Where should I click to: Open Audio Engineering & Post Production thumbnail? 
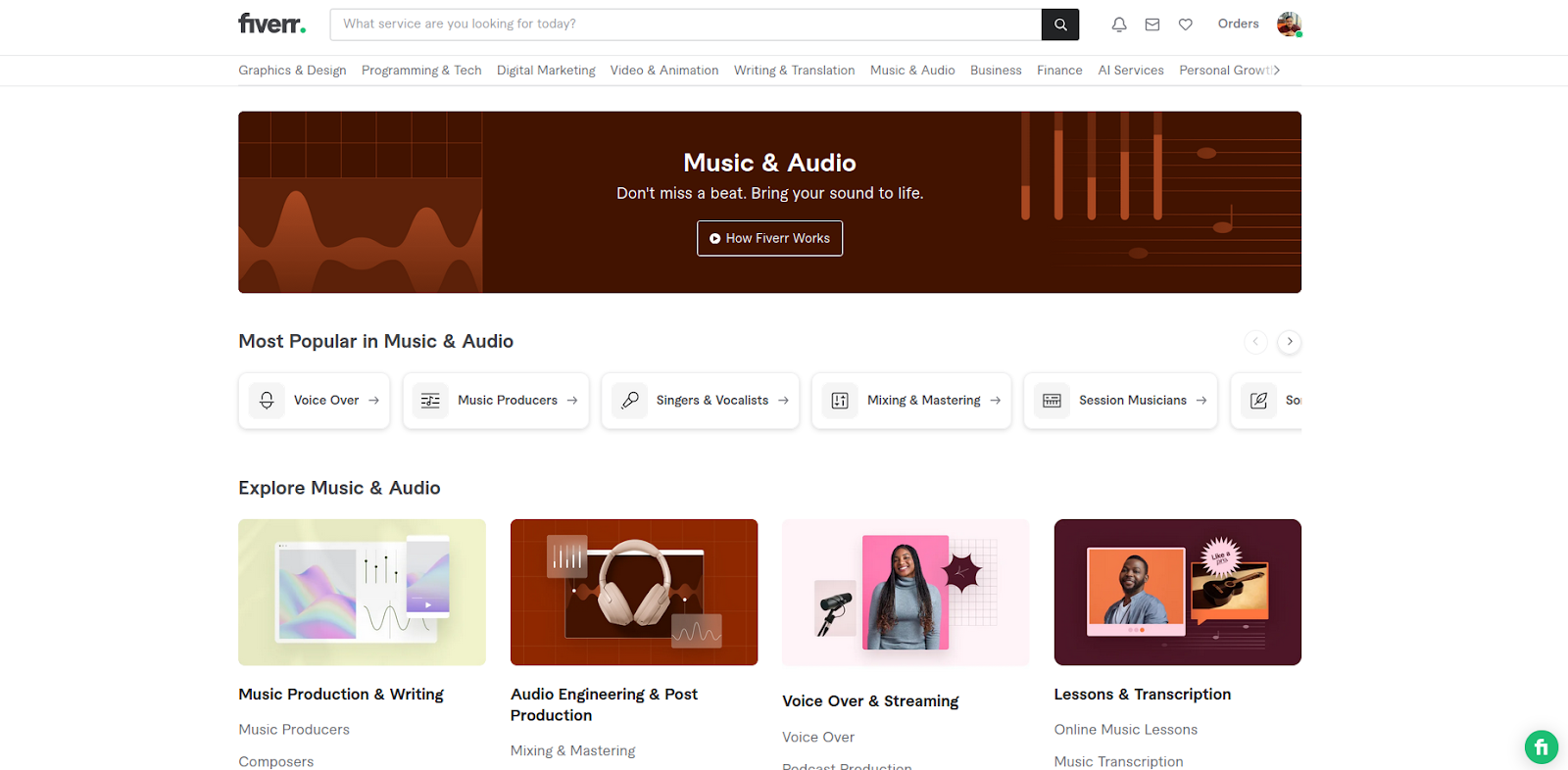[x=634, y=593]
